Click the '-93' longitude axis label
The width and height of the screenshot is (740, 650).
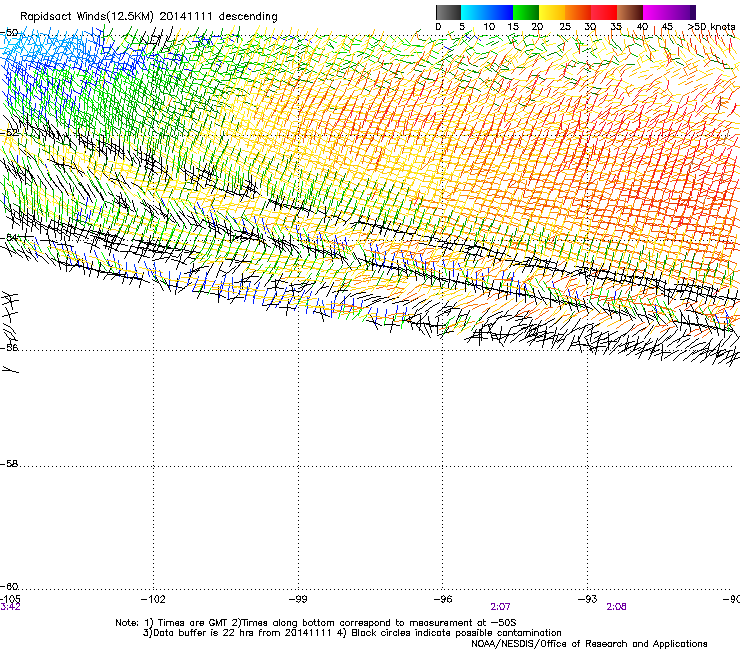click(x=588, y=599)
